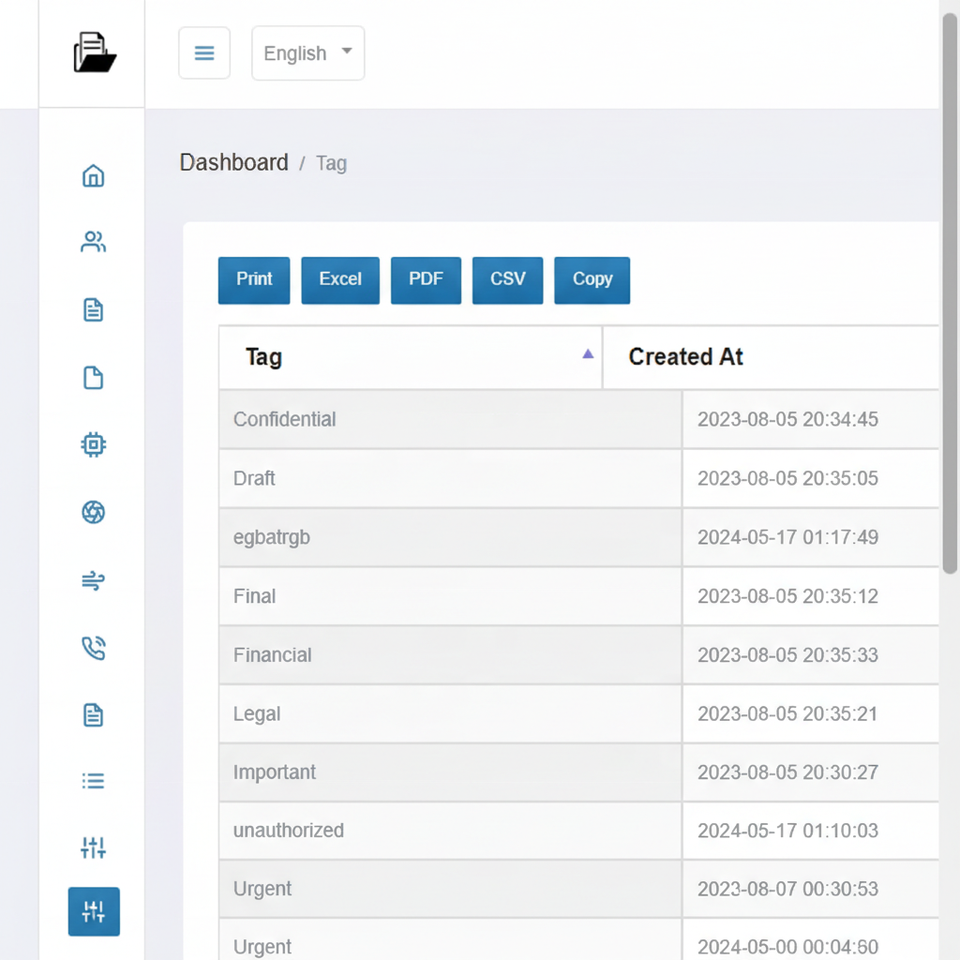This screenshot has width=960, height=960.
Task: Click Urgent tag dated 2023-08-07
Action: tap(450, 888)
